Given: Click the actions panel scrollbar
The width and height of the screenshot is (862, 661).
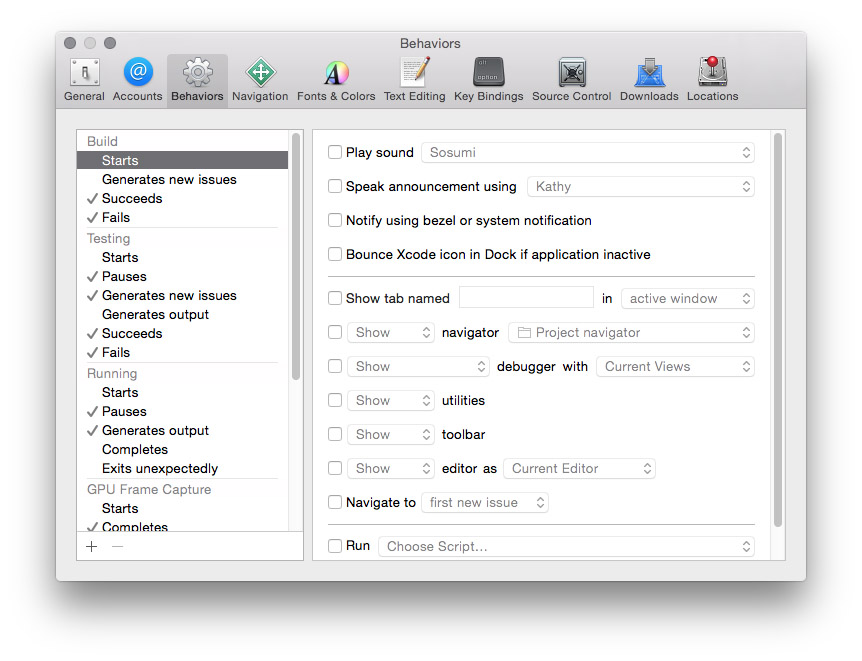Looking at the screenshot, I should pyautogui.click(x=778, y=330).
